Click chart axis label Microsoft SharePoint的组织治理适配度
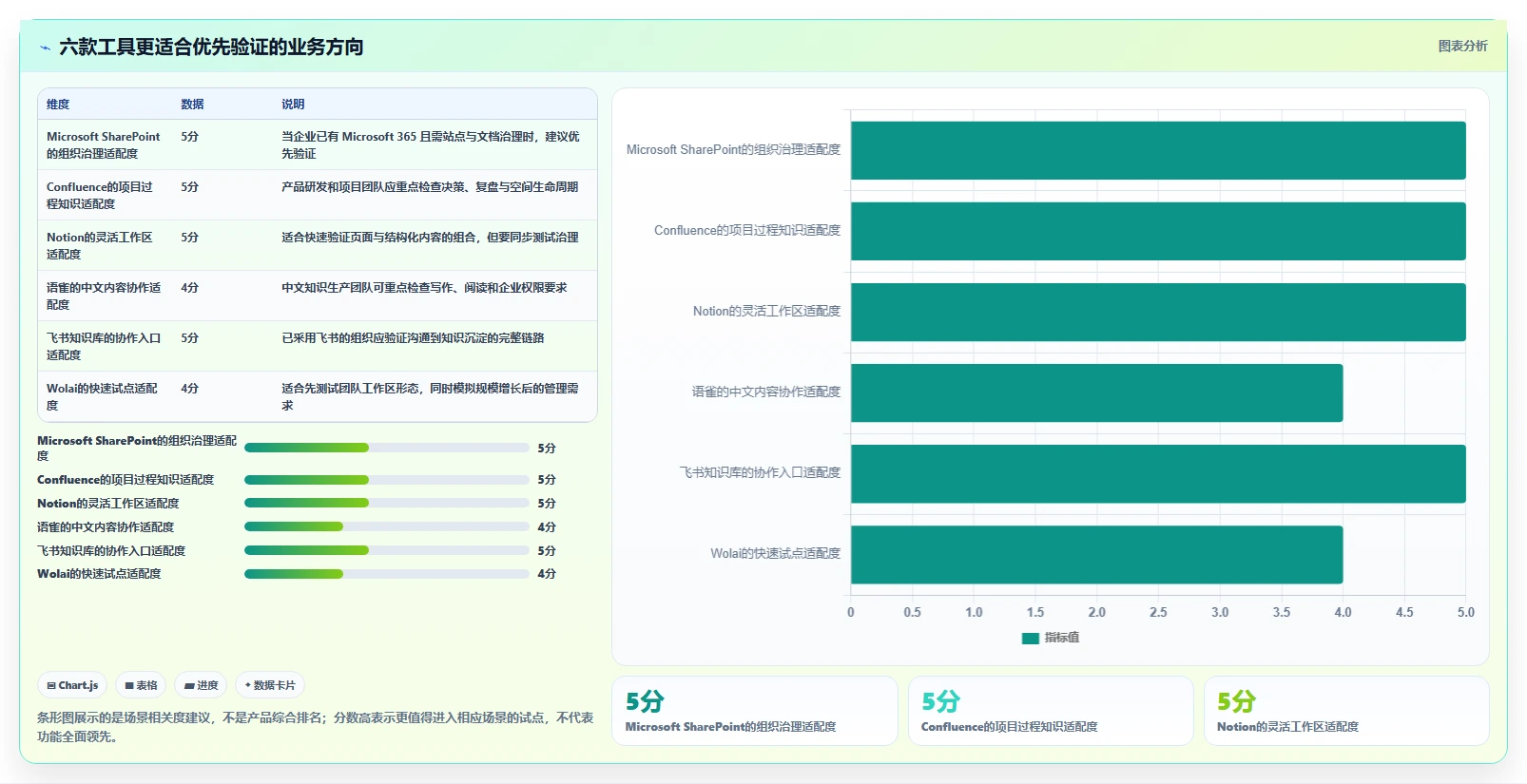The width and height of the screenshot is (1527, 784). pos(733,150)
